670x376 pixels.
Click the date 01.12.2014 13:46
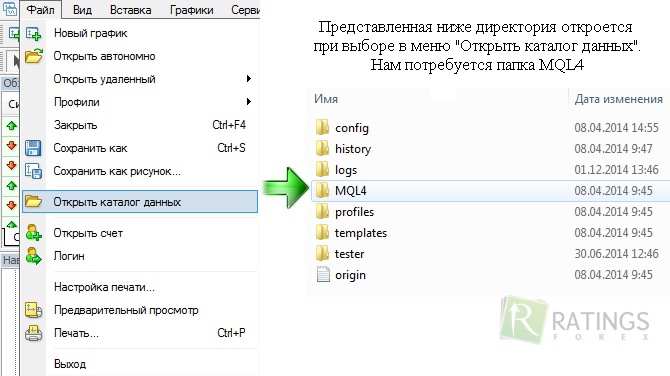pos(616,170)
